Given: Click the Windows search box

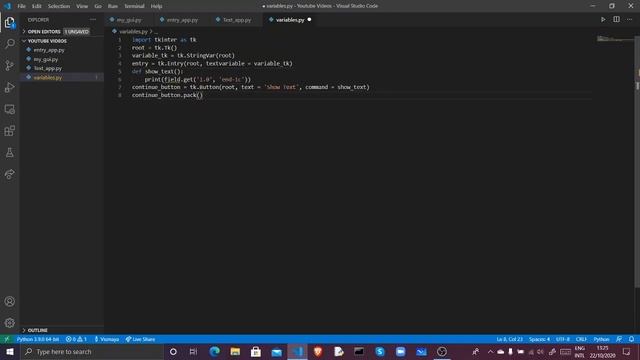Looking at the screenshot, I should pos(92,351).
